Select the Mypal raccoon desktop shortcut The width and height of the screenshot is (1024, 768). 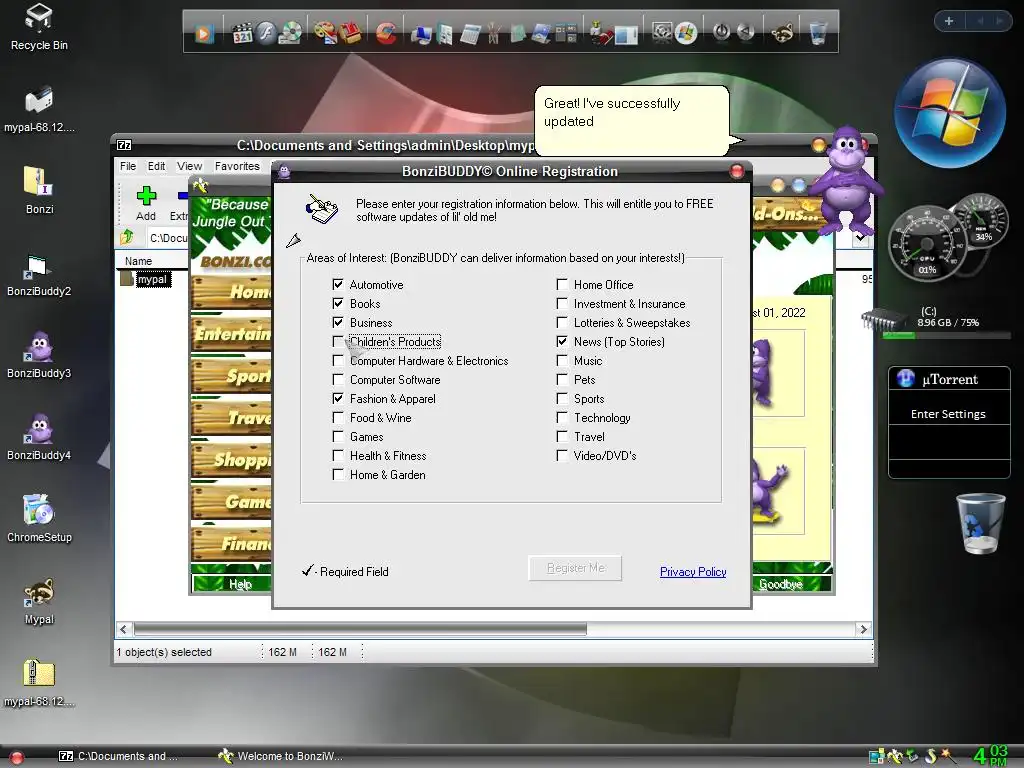(x=39, y=601)
